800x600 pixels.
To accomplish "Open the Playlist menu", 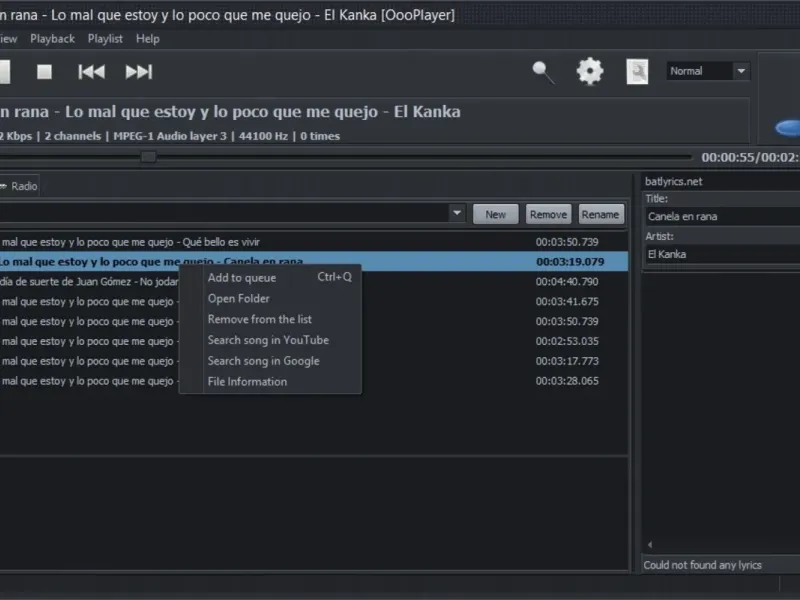I will click(105, 39).
